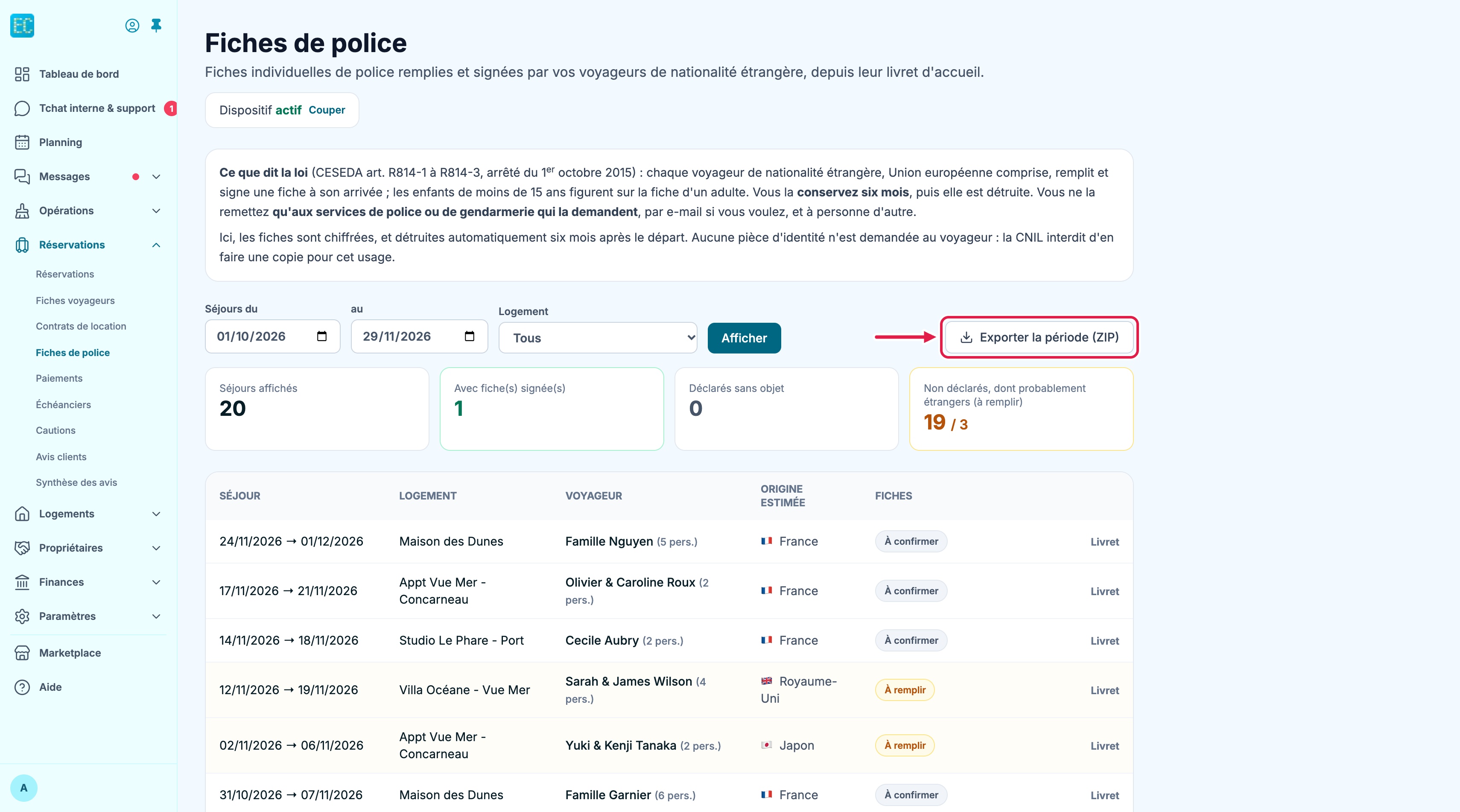Open Fiches voyageurs submenu item

76,300
